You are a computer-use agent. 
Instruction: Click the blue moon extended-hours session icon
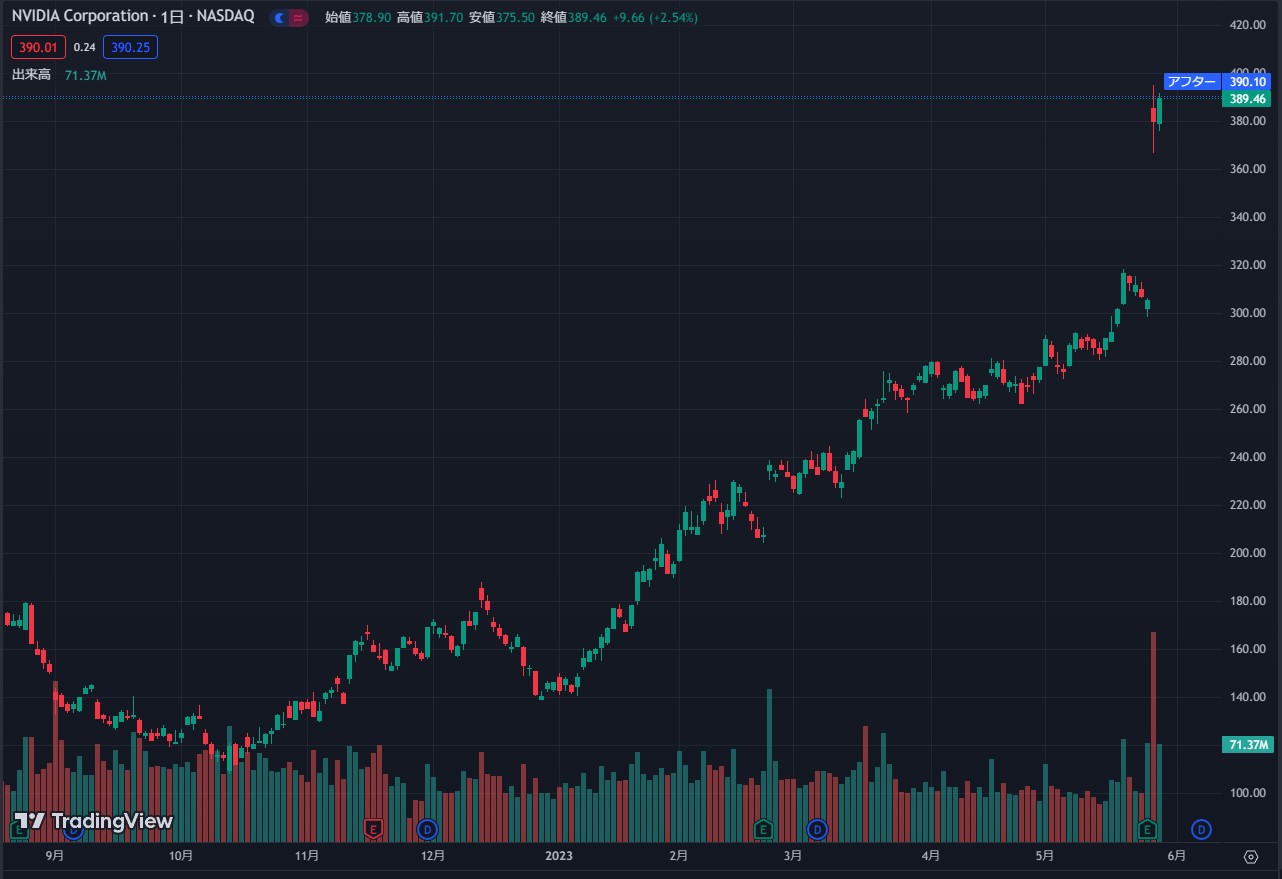pos(277,18)
